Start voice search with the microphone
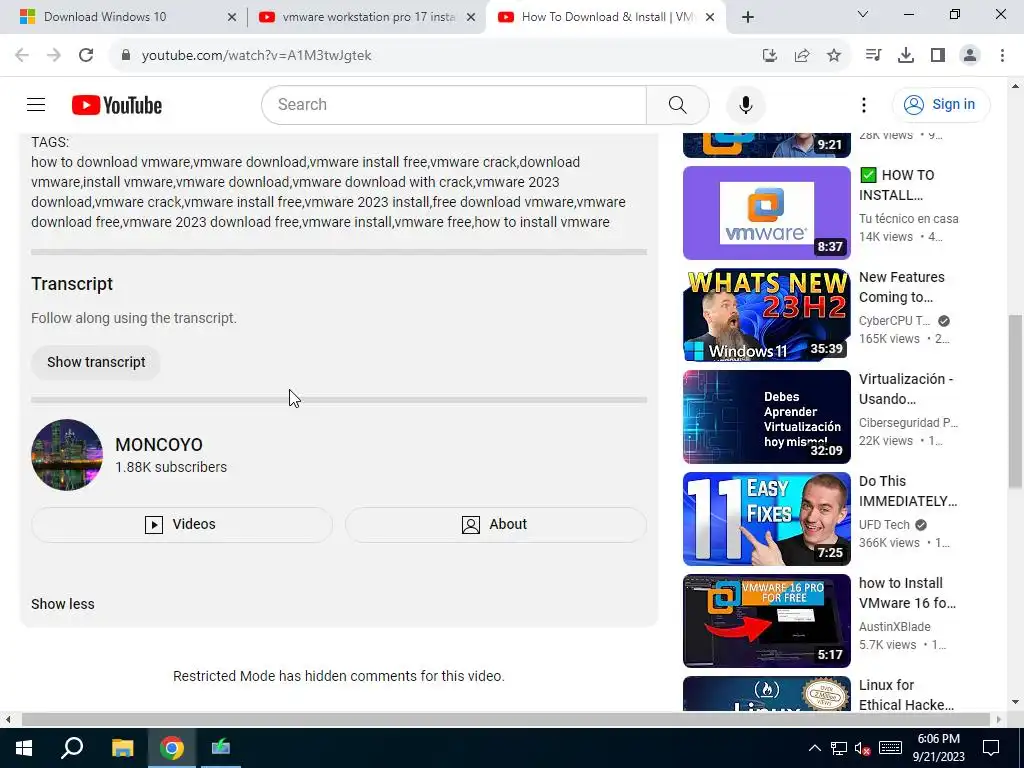The height and width of the screenshot is (768, 1024). 745,104
